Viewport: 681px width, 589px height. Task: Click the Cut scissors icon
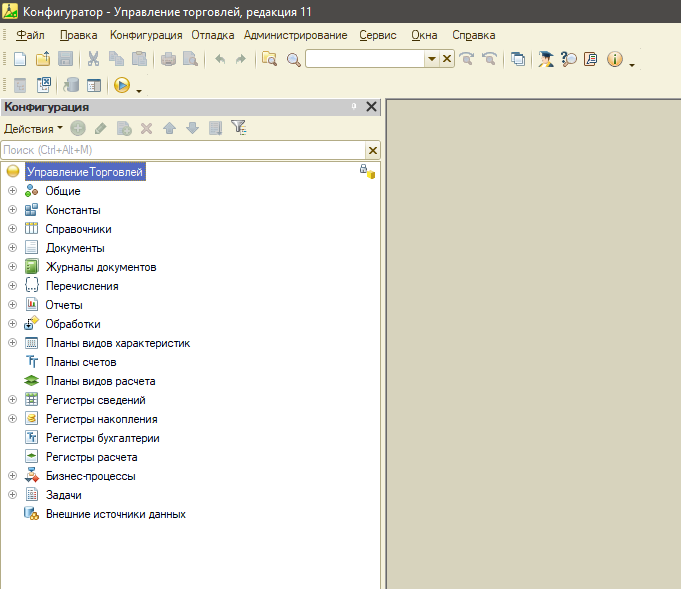pos(93,59)
